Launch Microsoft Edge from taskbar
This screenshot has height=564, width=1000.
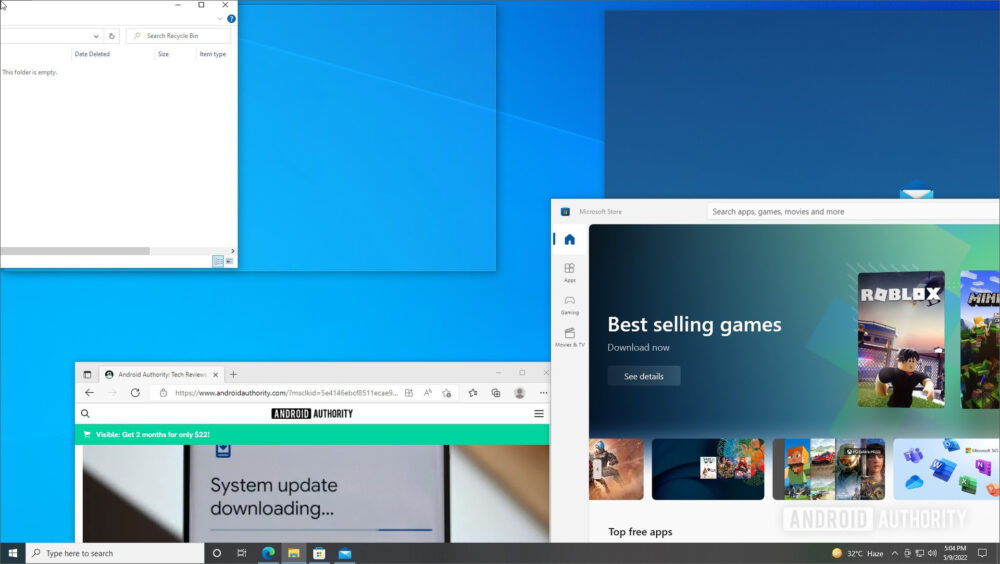coord(268,553)
